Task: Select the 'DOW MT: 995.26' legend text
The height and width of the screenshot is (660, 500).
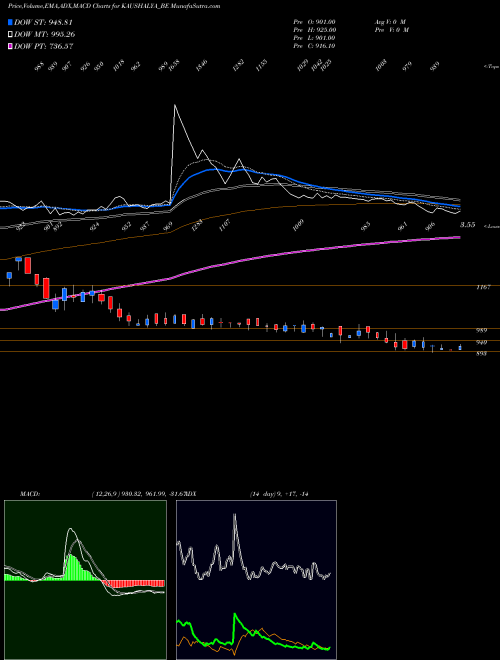Action: (45, 35)
